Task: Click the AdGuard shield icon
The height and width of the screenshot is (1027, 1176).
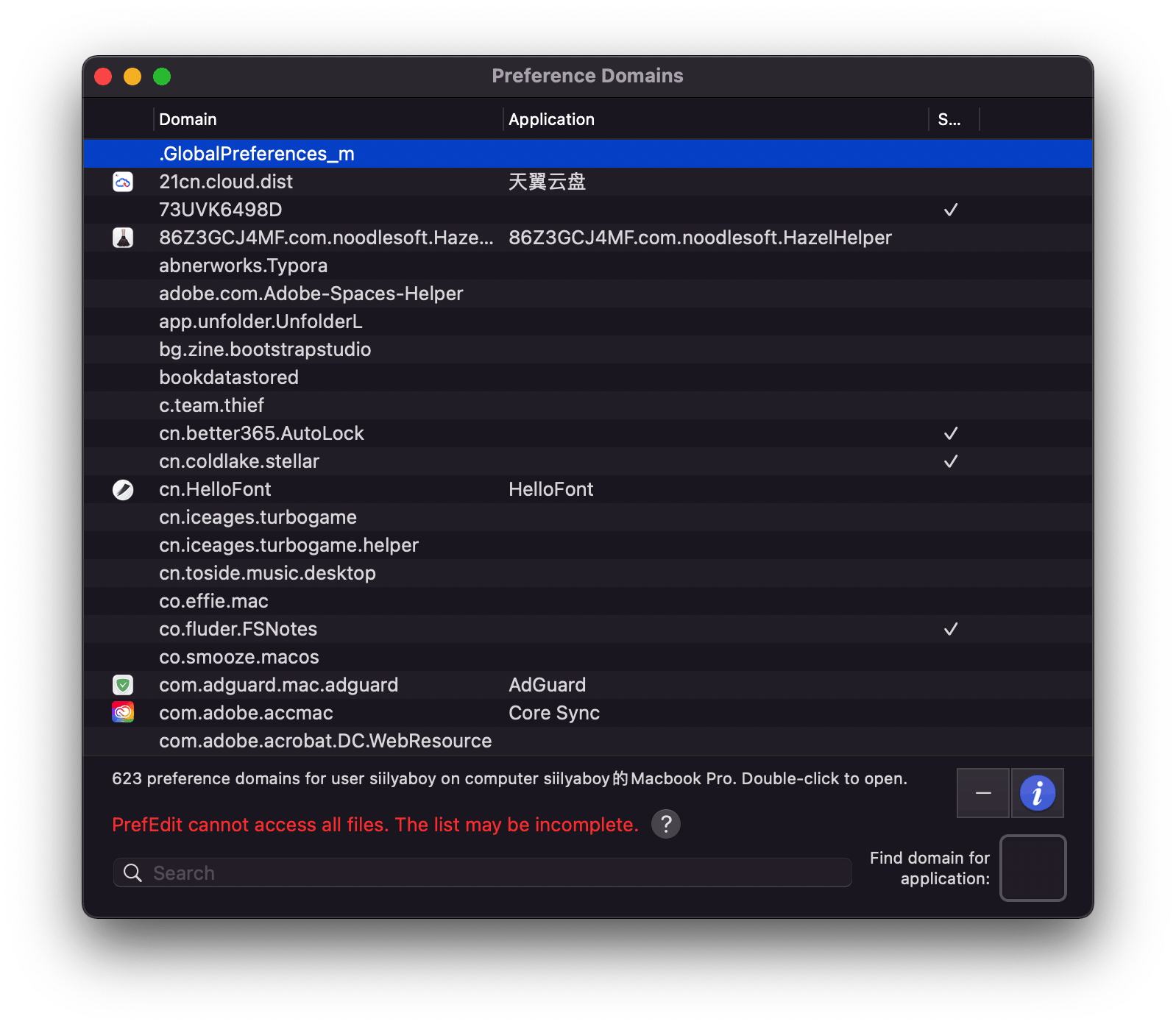Action: click(123, 685)
